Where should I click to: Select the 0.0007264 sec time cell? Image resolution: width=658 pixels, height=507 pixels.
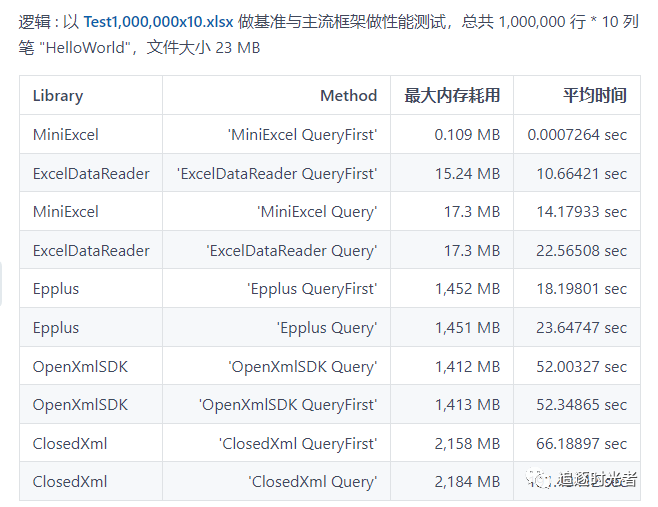pos(577,135)
